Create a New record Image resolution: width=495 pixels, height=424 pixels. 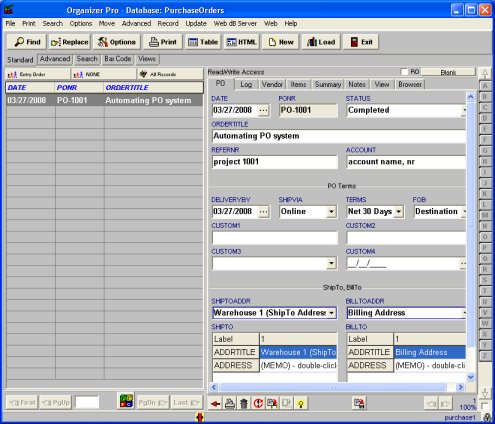click(281, 42)
